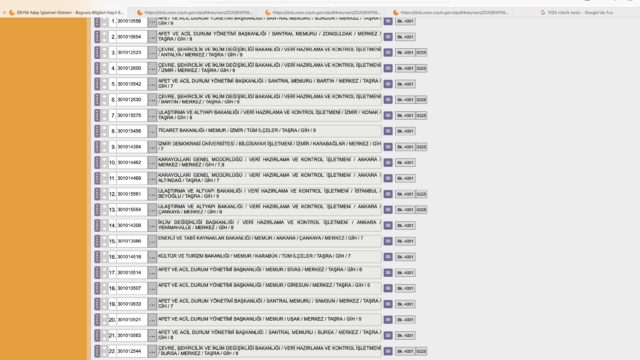Screen dimensions: 640x360
Task: Select 'İKLİM DEĞİŞİKLİĞİ BAŞKANLIĞI' row 14 description
Action: (x=269, y=225)
